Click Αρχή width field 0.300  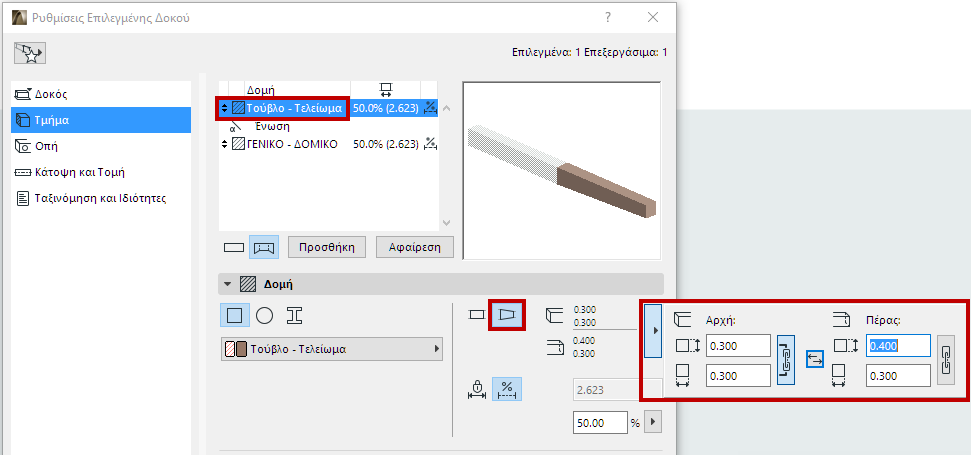coord(738,376)
